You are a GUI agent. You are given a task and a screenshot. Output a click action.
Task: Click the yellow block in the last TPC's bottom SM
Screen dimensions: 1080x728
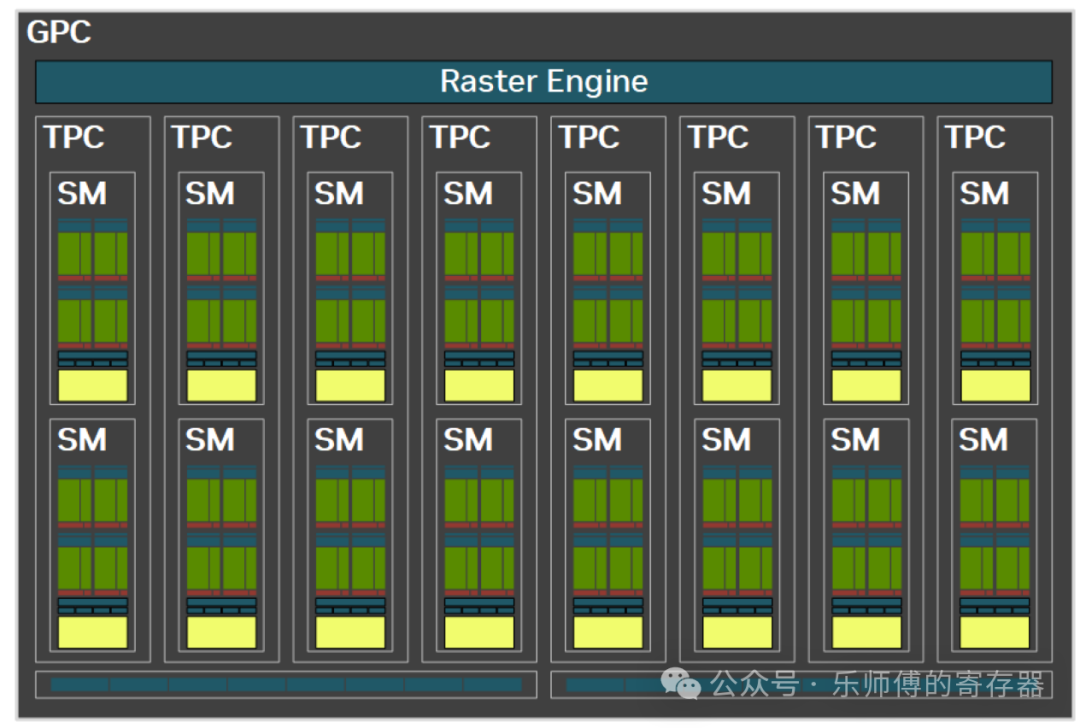click(x=995, y=631)
